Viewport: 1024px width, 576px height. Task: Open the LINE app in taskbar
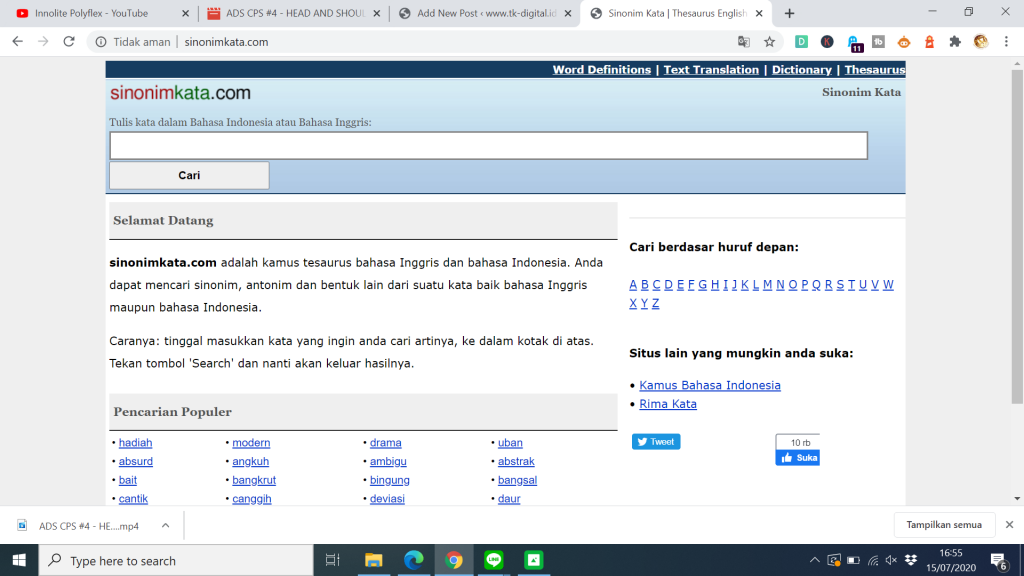point(493,560)
